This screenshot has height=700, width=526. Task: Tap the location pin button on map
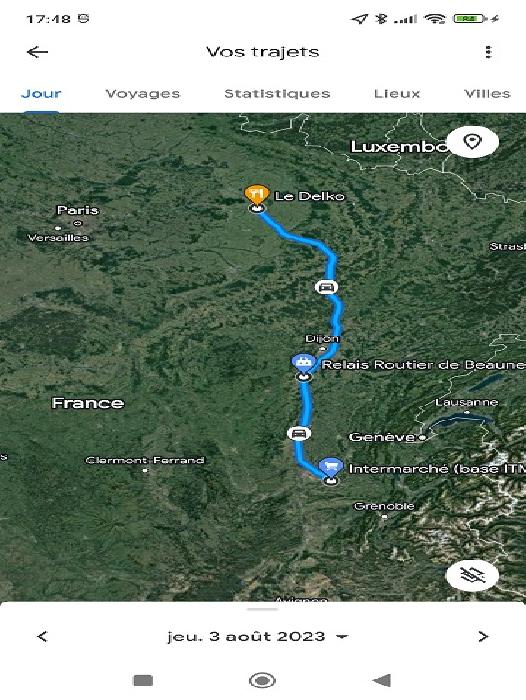[x=472, y=142]
